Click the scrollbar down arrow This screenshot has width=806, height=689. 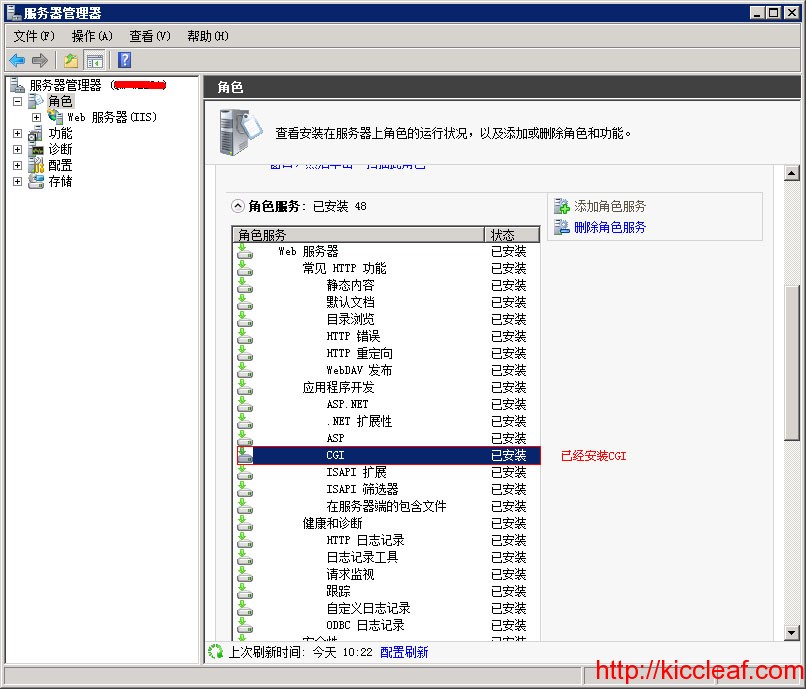tap(792, 633)
